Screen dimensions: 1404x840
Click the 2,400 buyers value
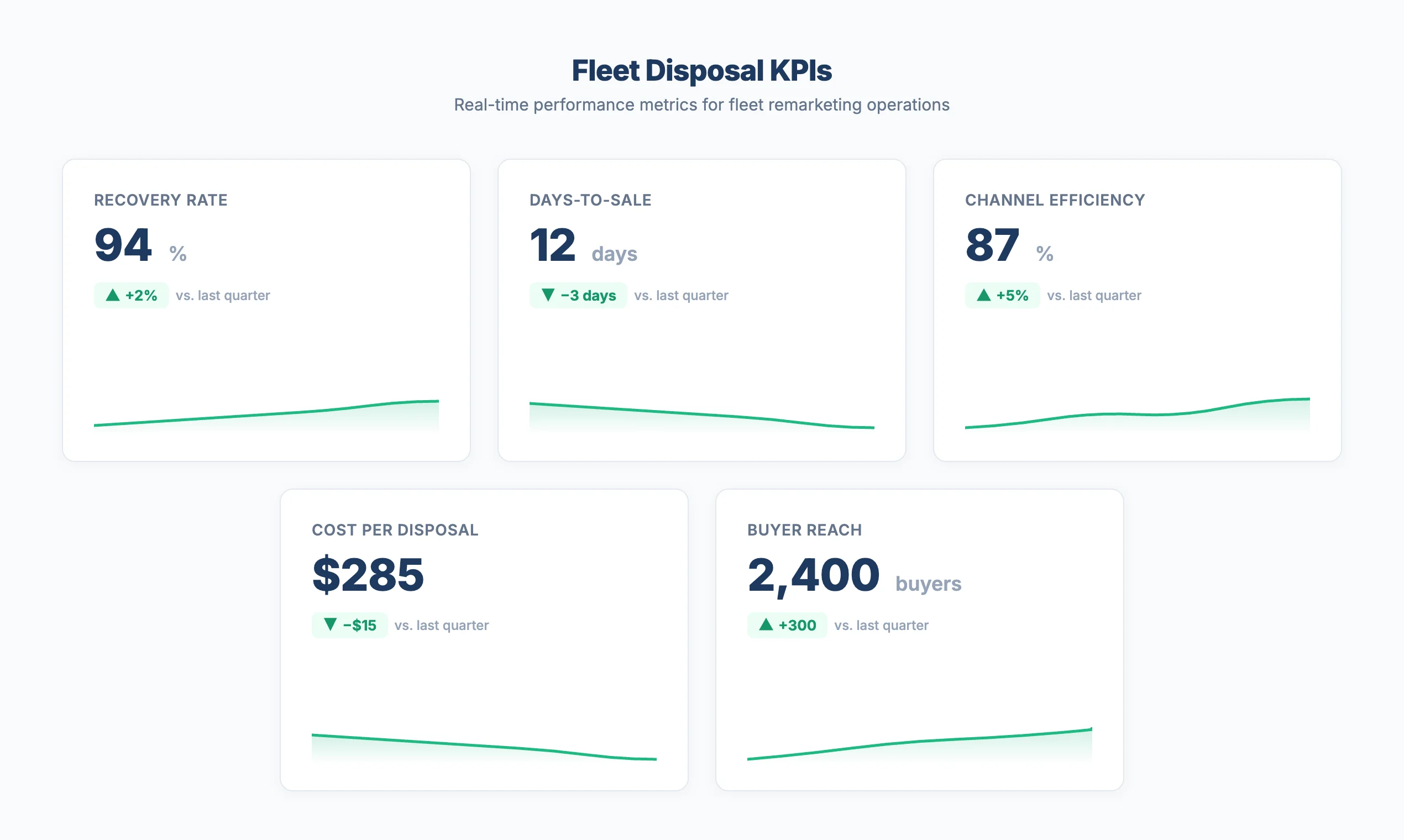[814, 575]
